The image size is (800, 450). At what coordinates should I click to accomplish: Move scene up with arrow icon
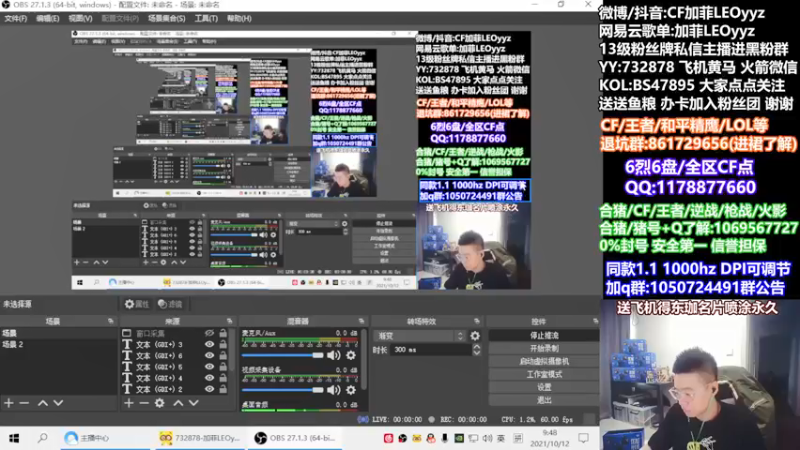click(x=43, y=403)
